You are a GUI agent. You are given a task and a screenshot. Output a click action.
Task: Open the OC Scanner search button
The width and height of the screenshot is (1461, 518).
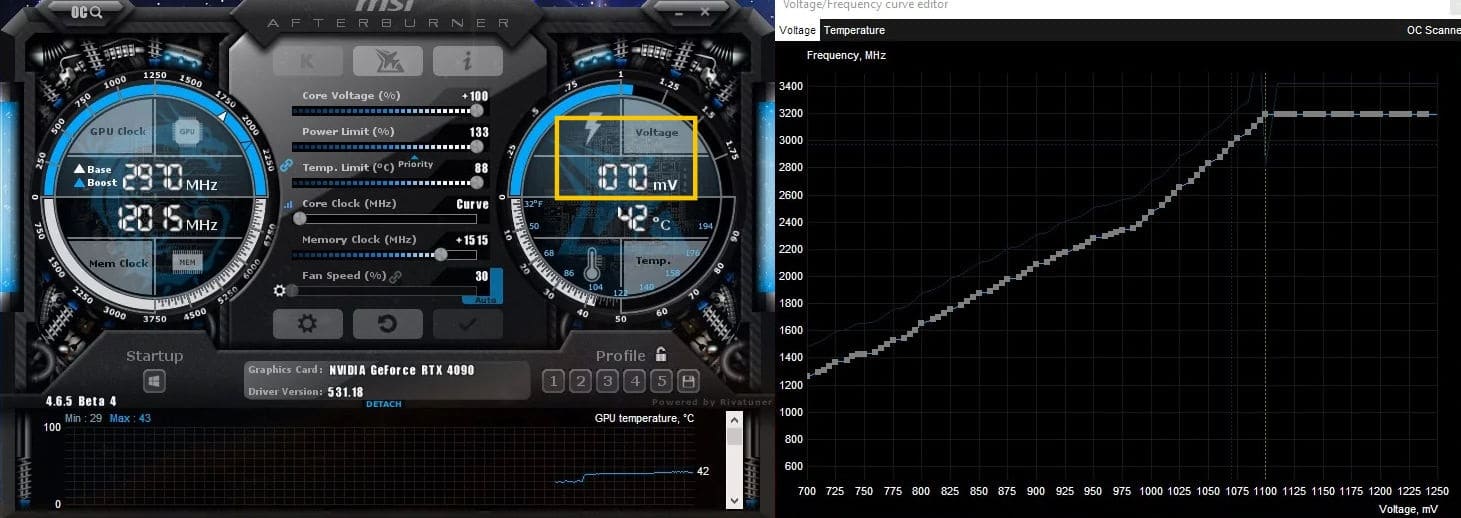click(85, 12)
